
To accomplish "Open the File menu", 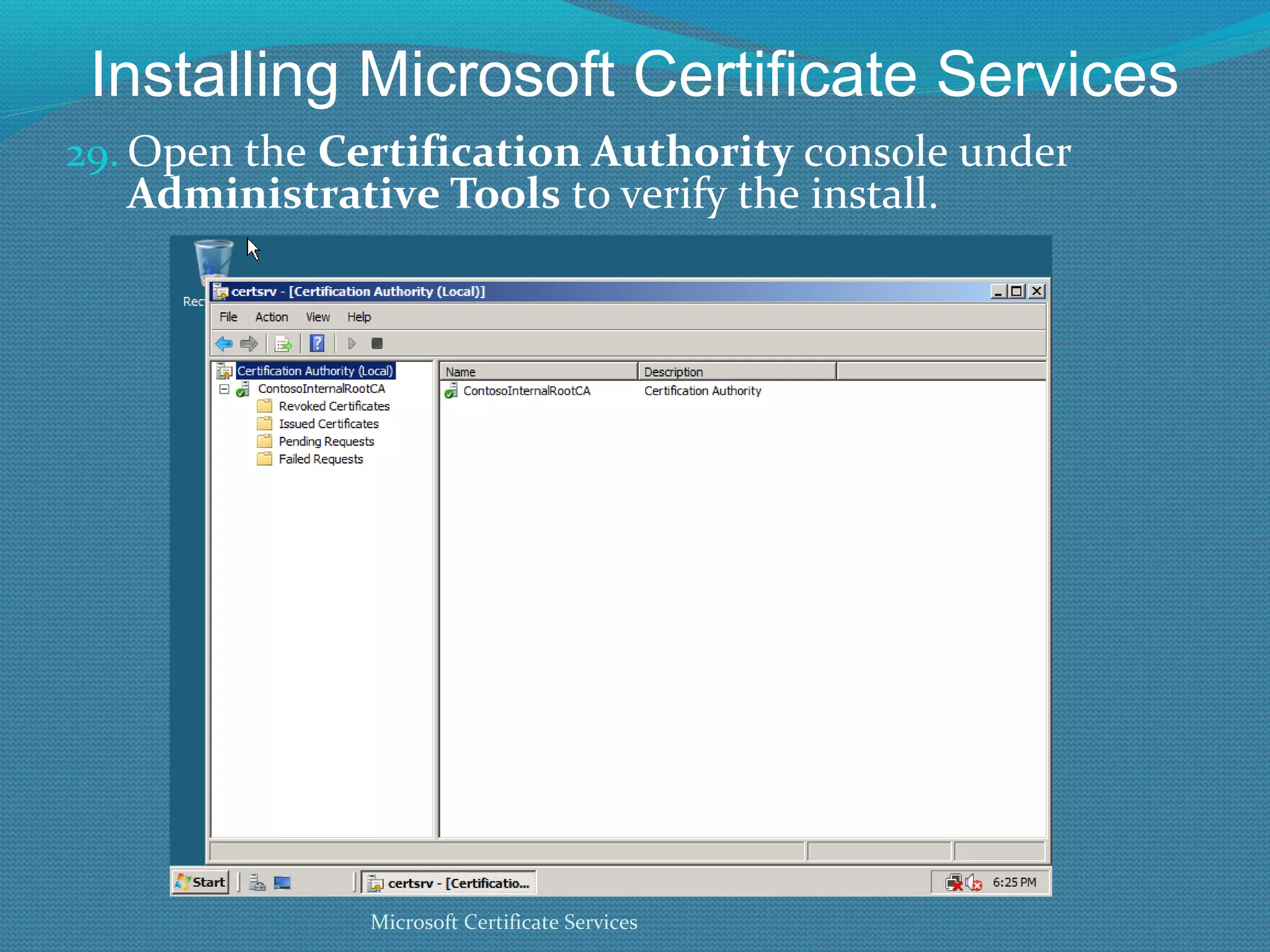I will 228,317.
